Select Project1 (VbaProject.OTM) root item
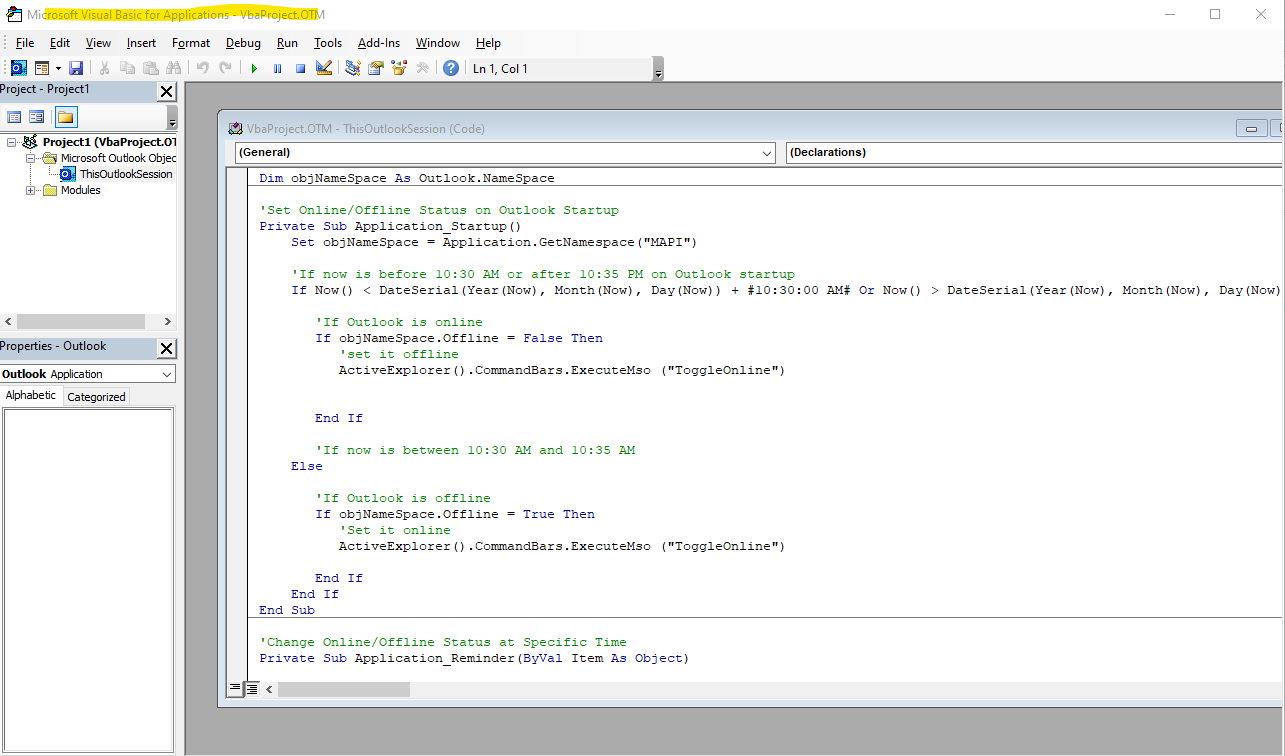 tap(109, 142)
